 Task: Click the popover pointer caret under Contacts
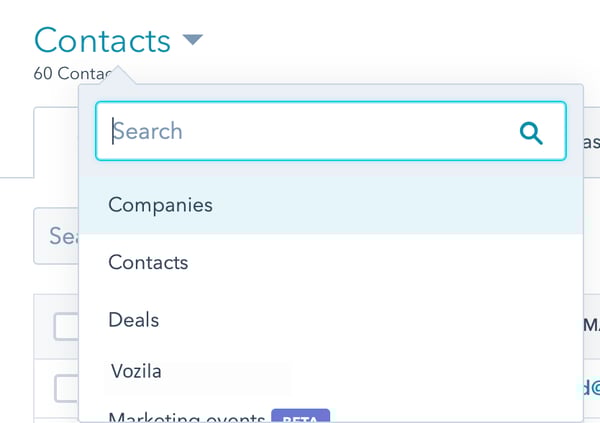pos(119,75)
